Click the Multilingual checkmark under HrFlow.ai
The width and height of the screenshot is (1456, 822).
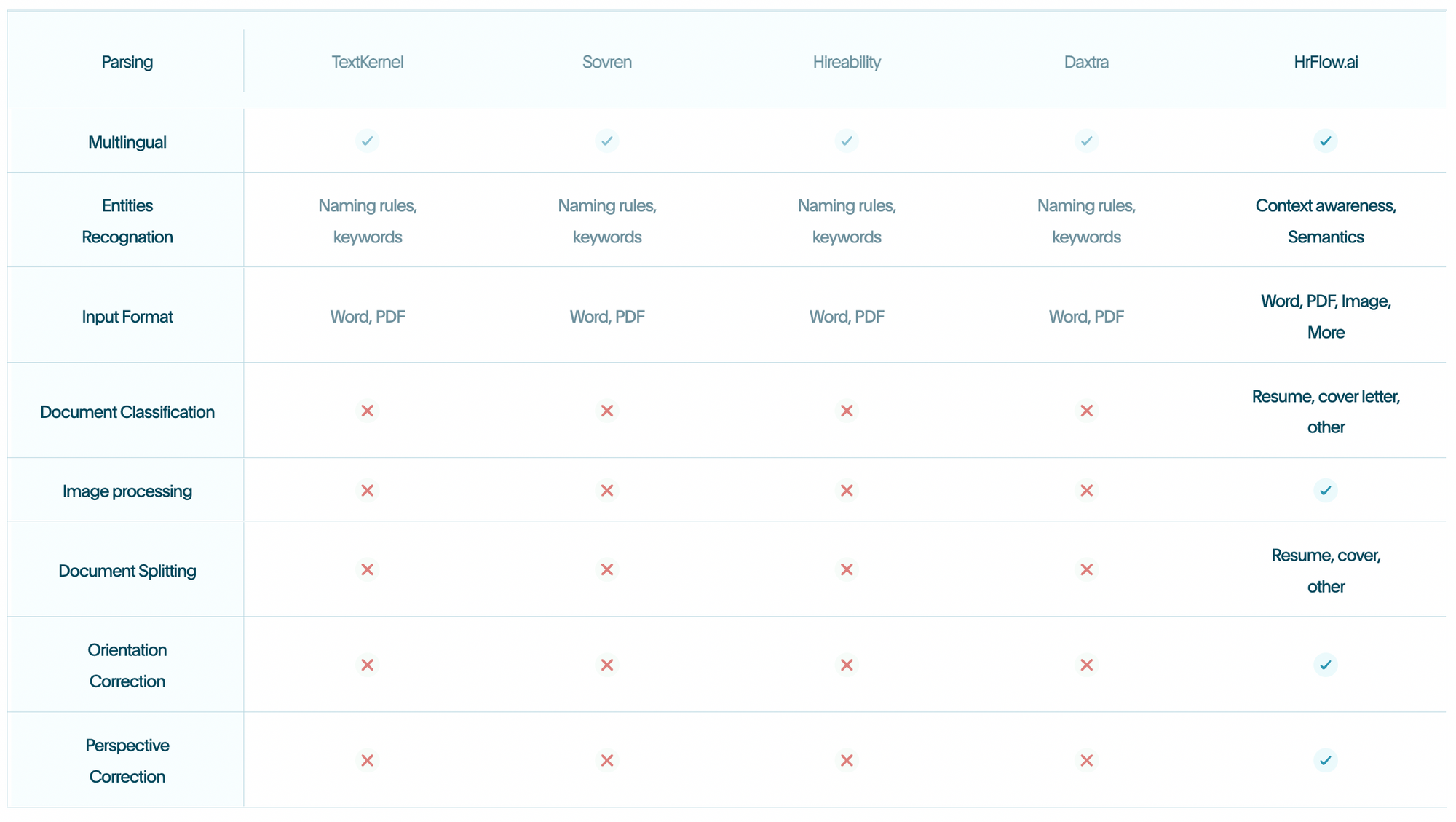coord(1326,141)
